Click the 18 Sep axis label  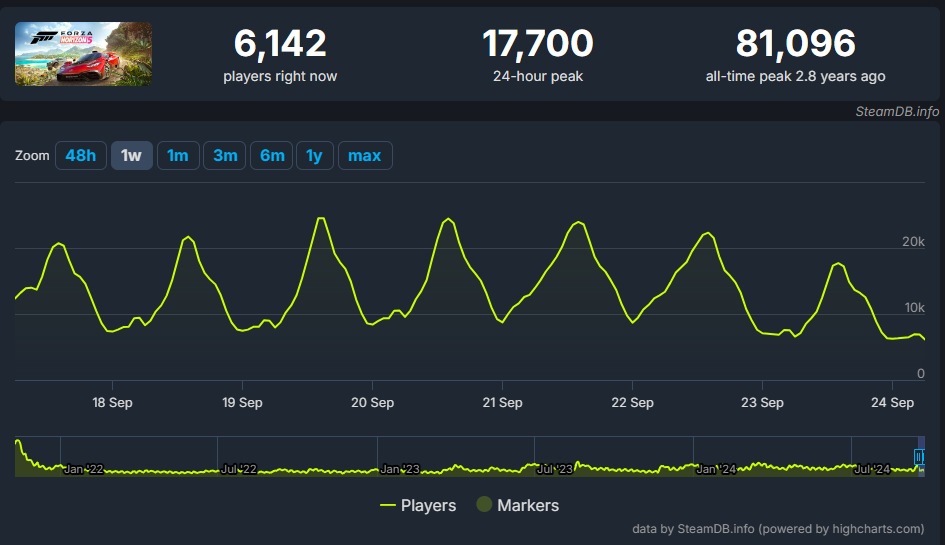(112, 403)
